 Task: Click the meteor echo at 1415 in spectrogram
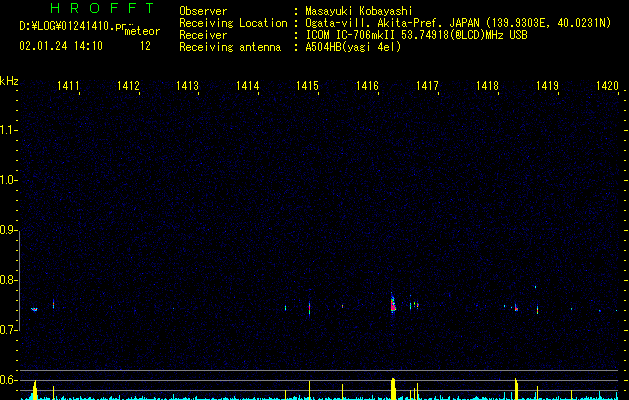(309, 308)
